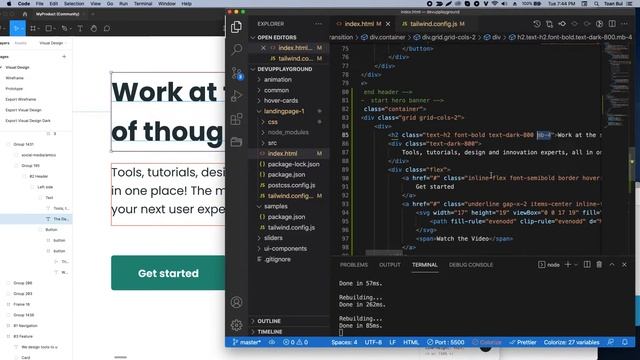The image size is (640, 360).
Task: Click Spaces: 4 indentation setting
Action: 344,342
